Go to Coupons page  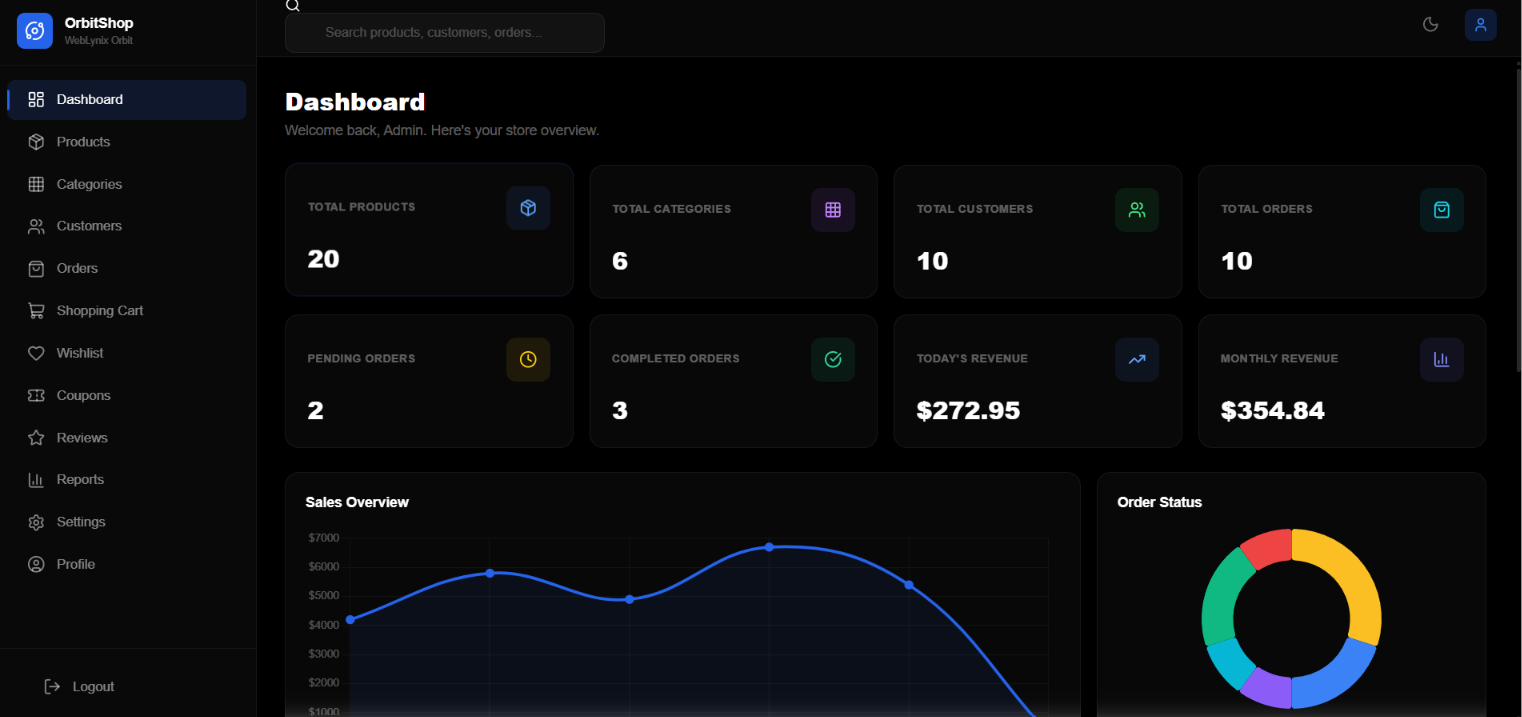(127, 395)
